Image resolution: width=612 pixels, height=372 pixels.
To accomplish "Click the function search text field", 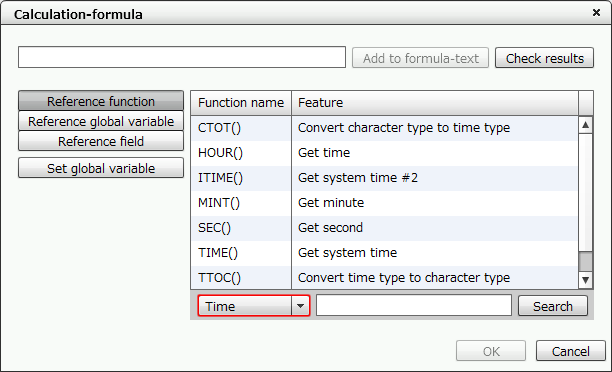I will [414, 305].
